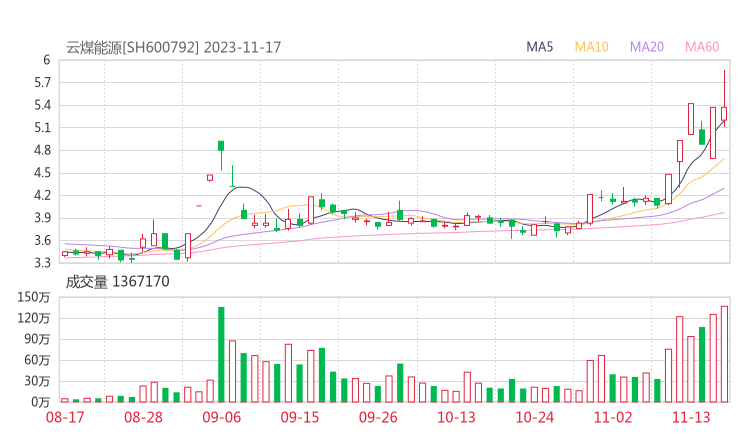Click the 成交量 1367170 volume label

click(x=118, y=282)
